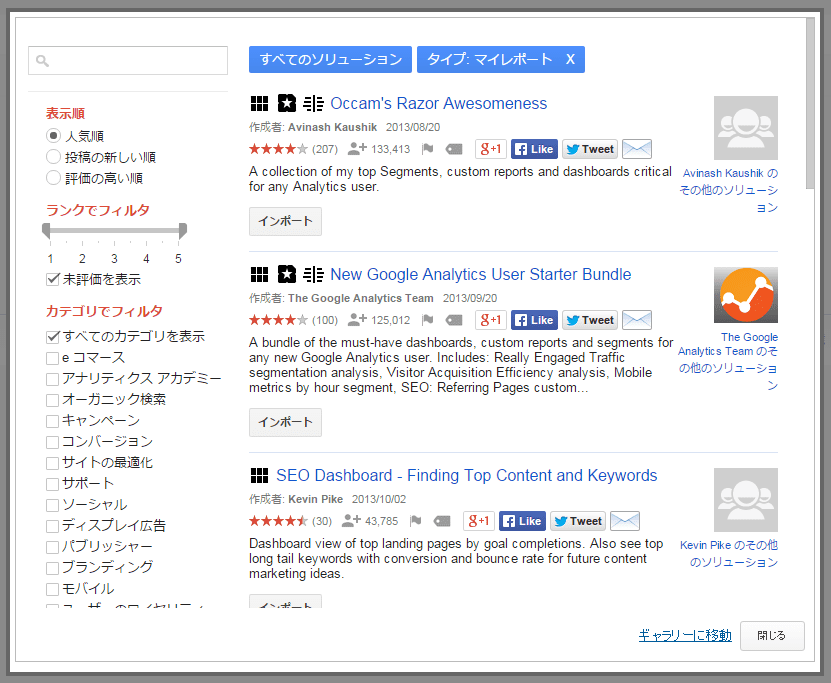Click the dialog's vertical scrollbar thumb
The height and width of the screenshot is (683, 831).
pos(810,103)
